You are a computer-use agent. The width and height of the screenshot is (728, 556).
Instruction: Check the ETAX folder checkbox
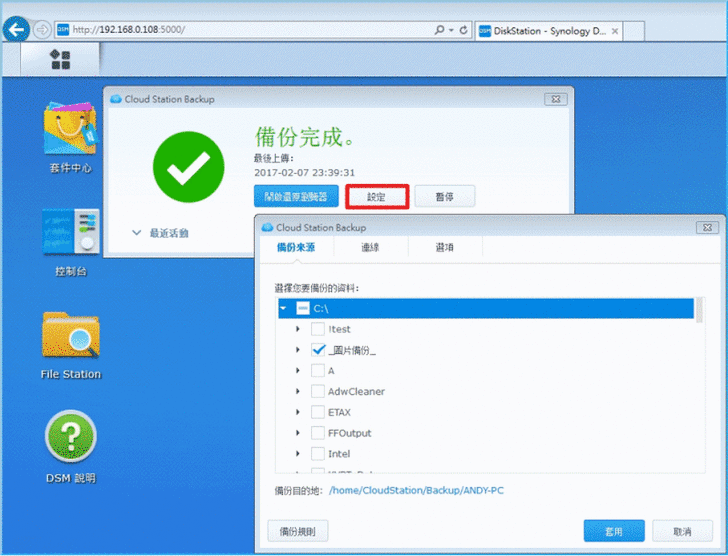[318, 412]
